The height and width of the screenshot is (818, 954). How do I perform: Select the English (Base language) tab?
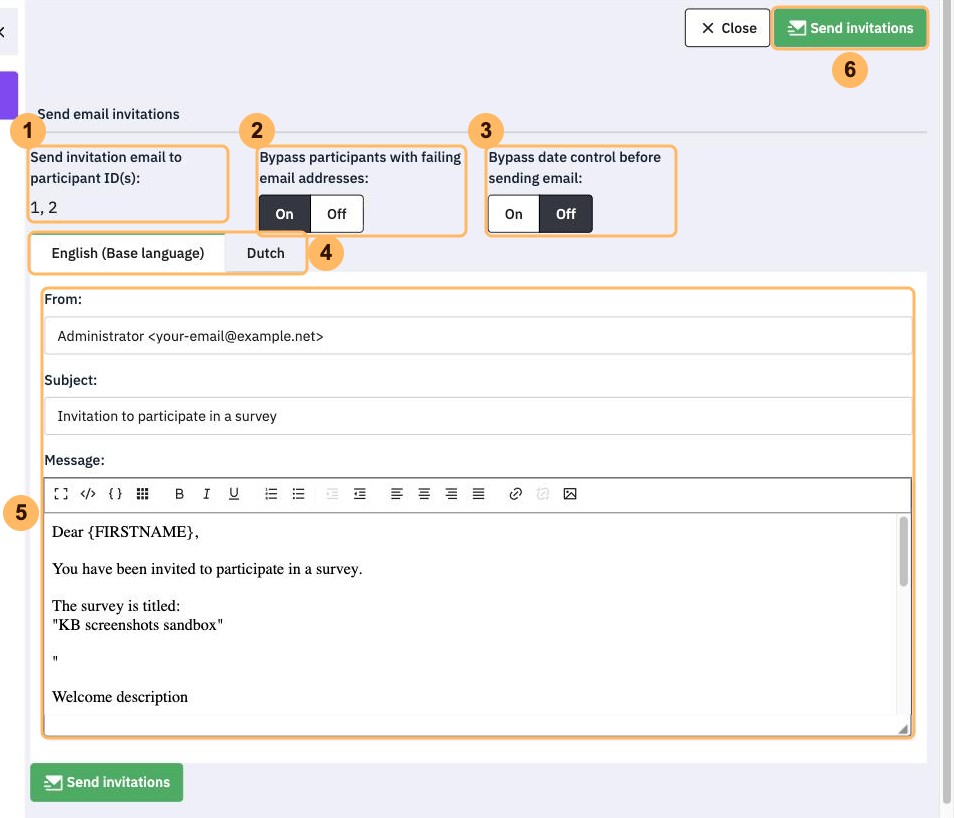[128, 253]
